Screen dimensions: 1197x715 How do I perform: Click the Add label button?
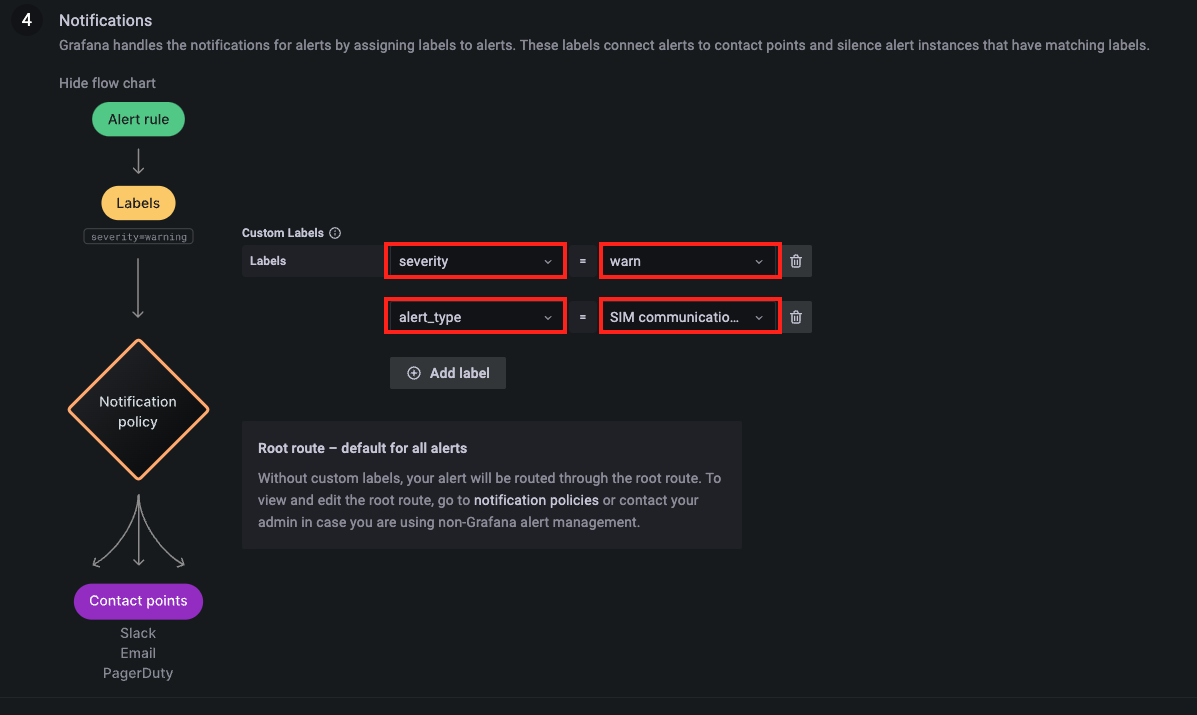point(447,373)
